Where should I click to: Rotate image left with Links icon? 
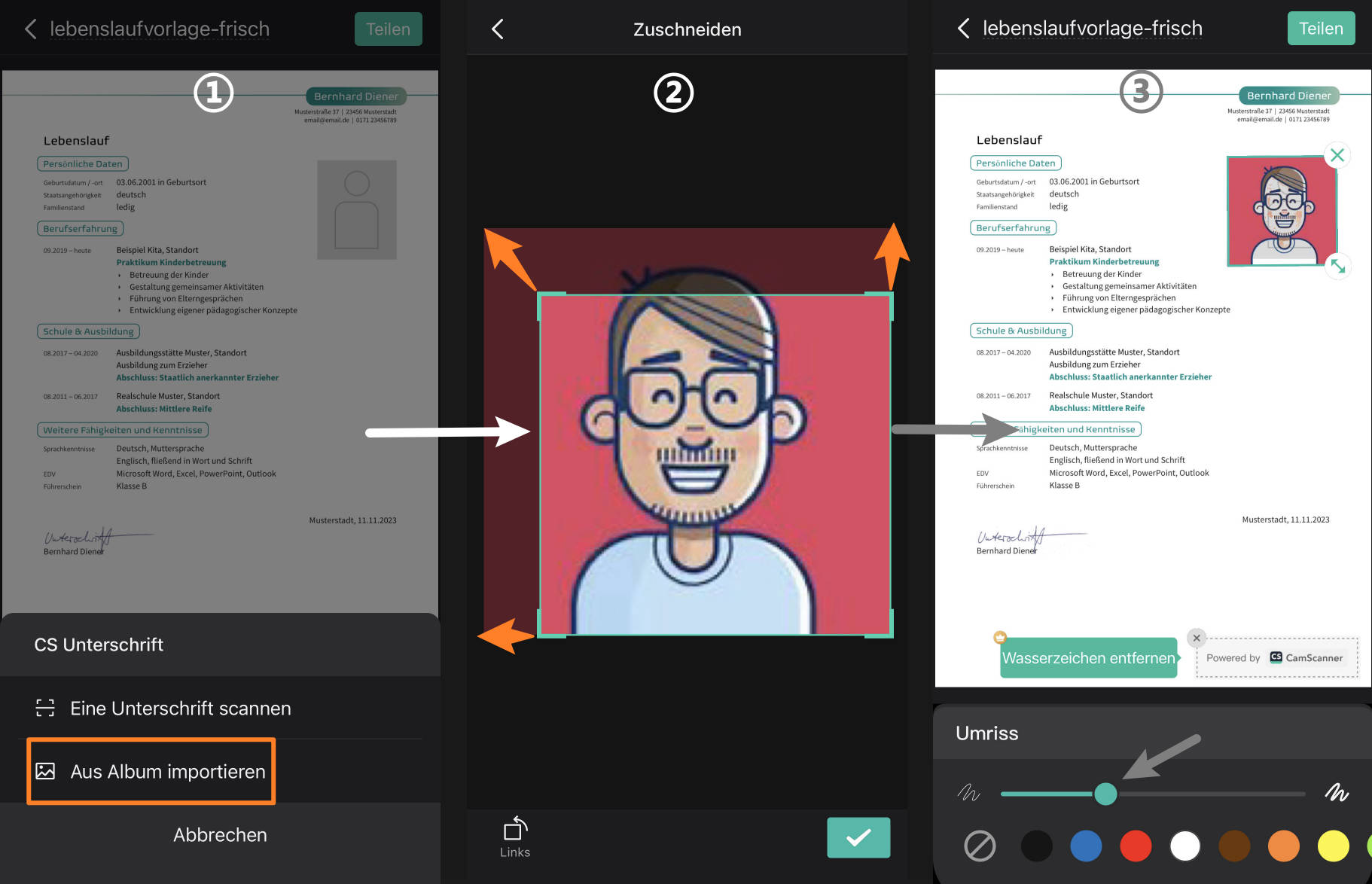click(515, 837)
